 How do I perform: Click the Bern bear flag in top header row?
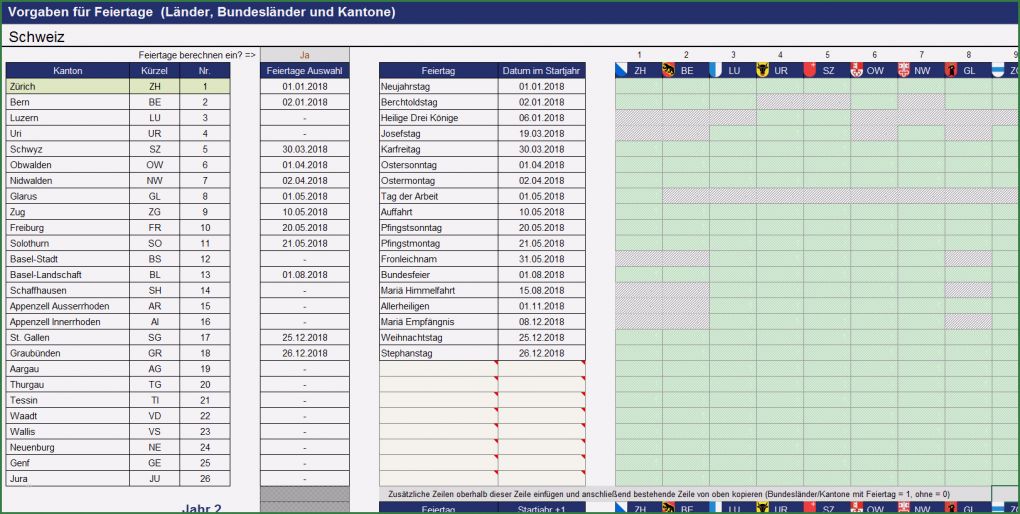tap(668, 71)
